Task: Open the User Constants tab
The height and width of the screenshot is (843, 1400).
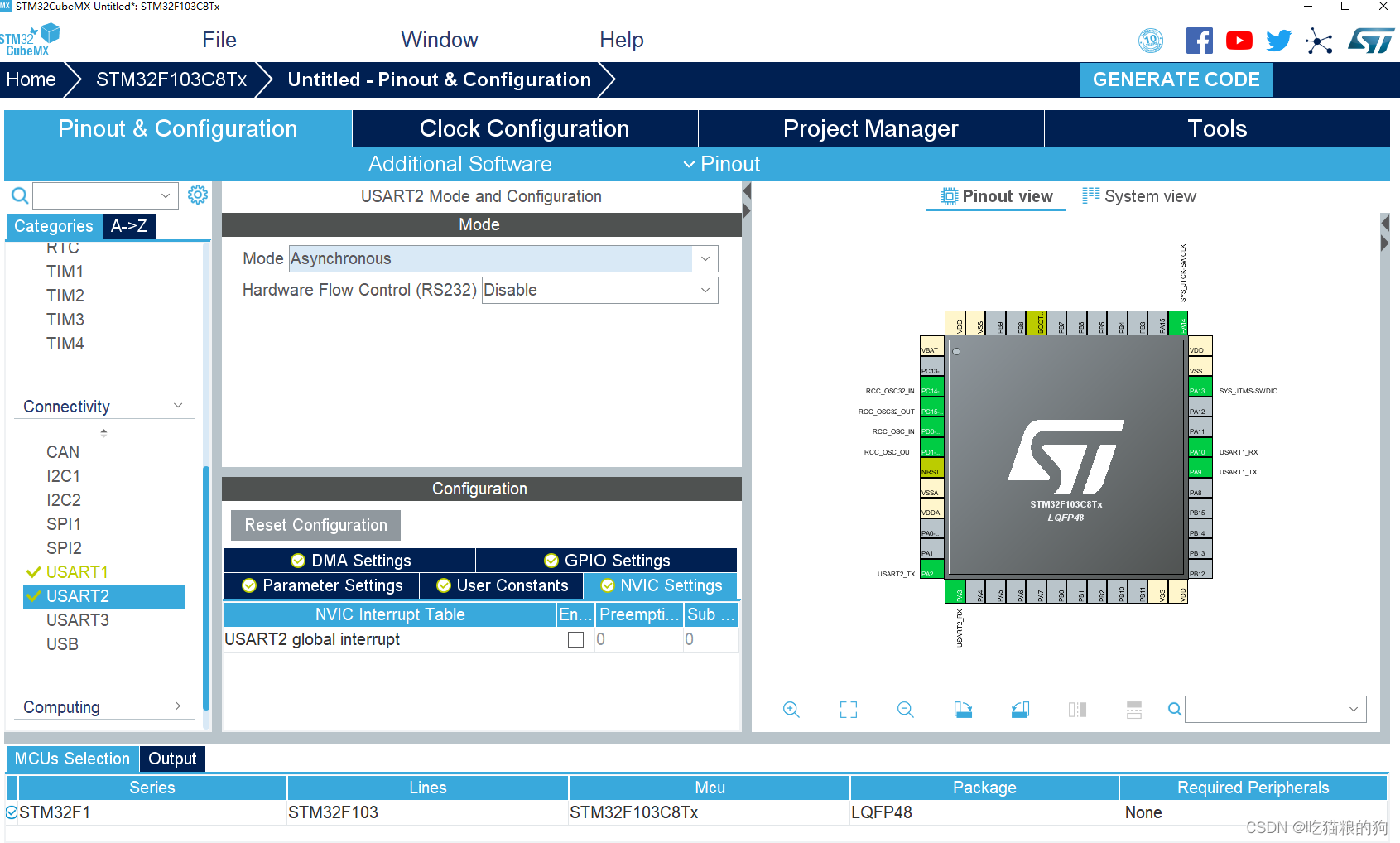Action: pos(502,585)
